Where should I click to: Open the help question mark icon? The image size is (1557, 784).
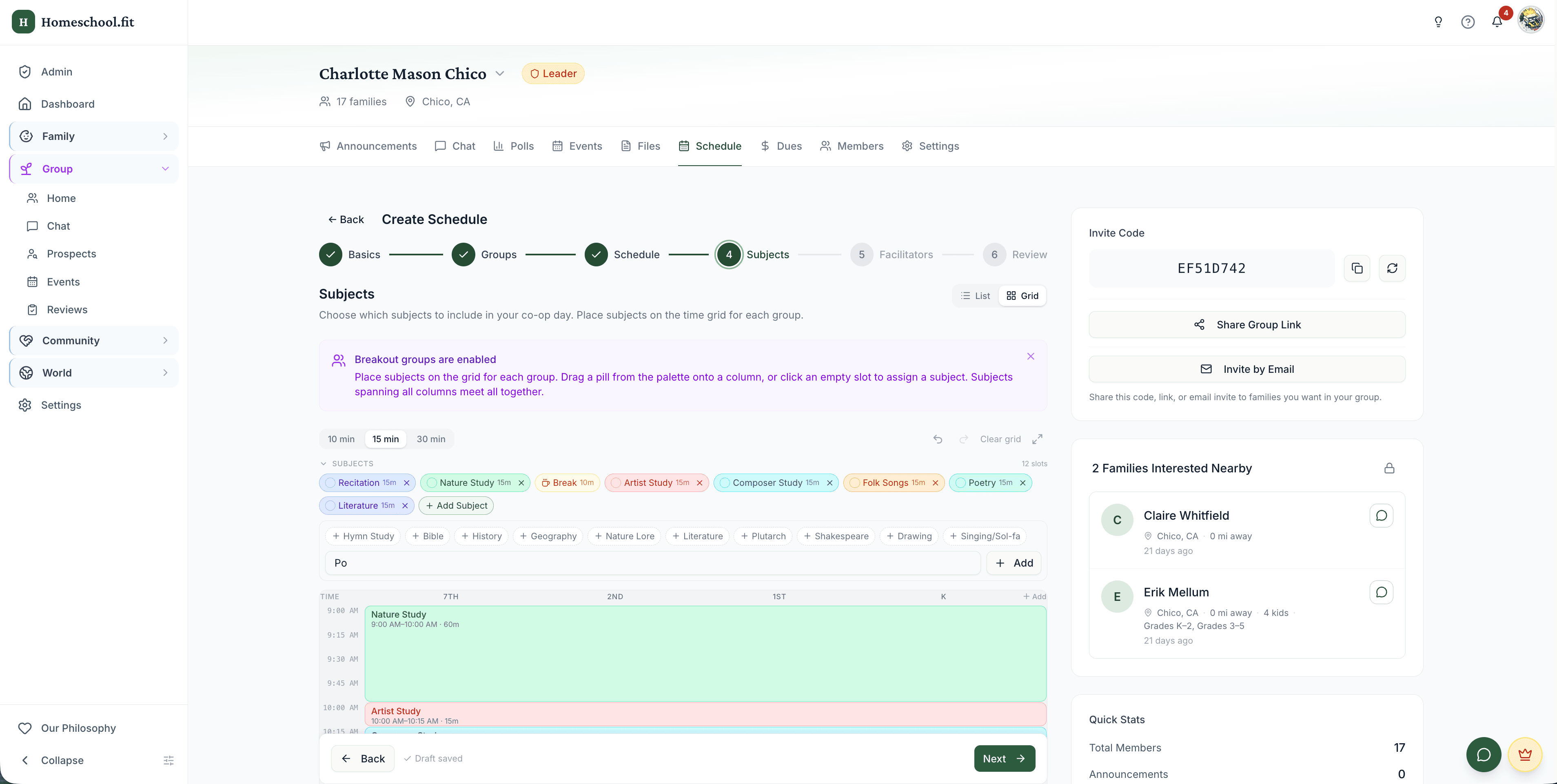1468,22
